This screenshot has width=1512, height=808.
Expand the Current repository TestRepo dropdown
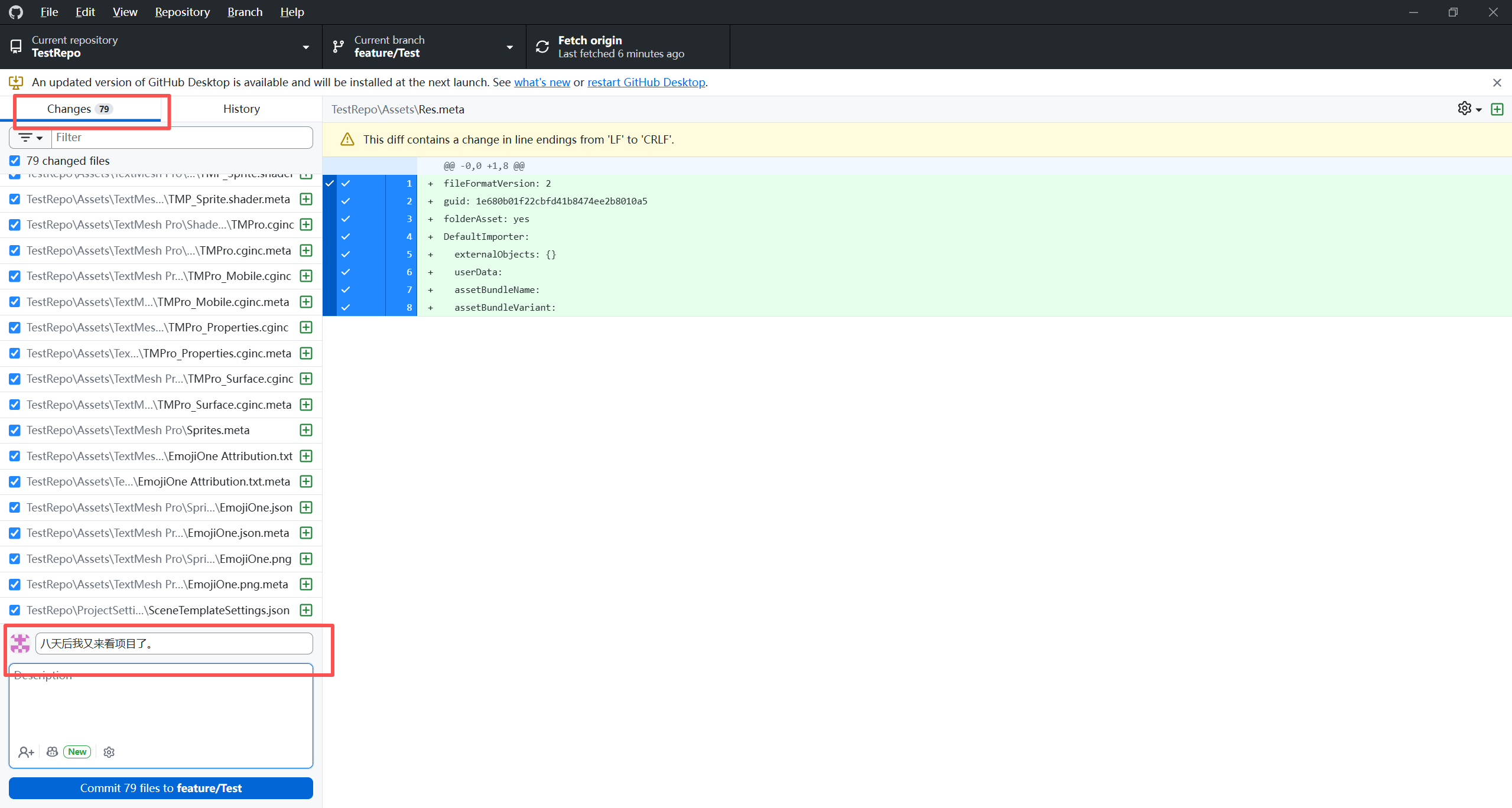pos(161,47)
